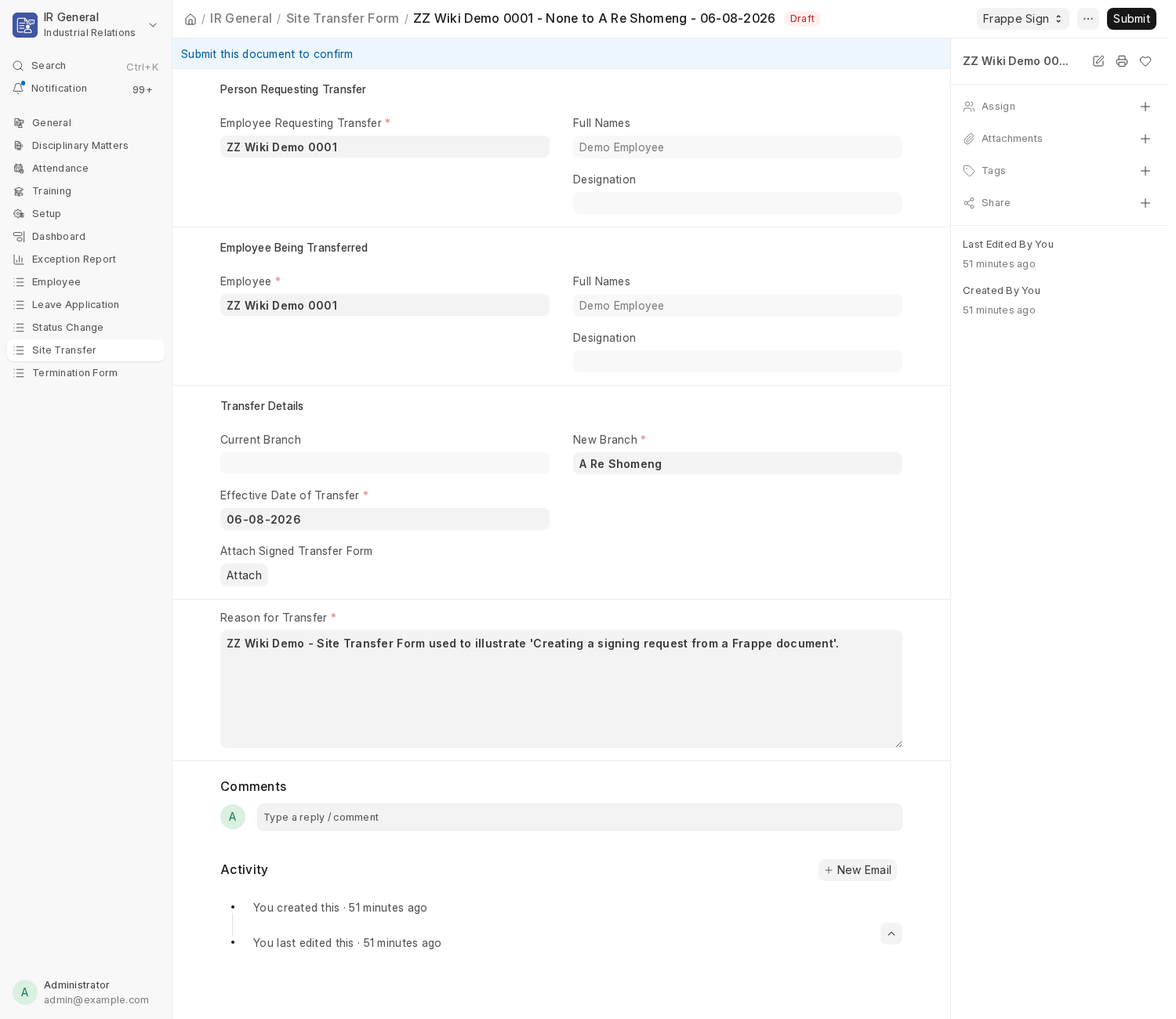Open the Frappe Sign dropdown
The width and height of the screenshot is (1176, 1019).
(1022, 19)
